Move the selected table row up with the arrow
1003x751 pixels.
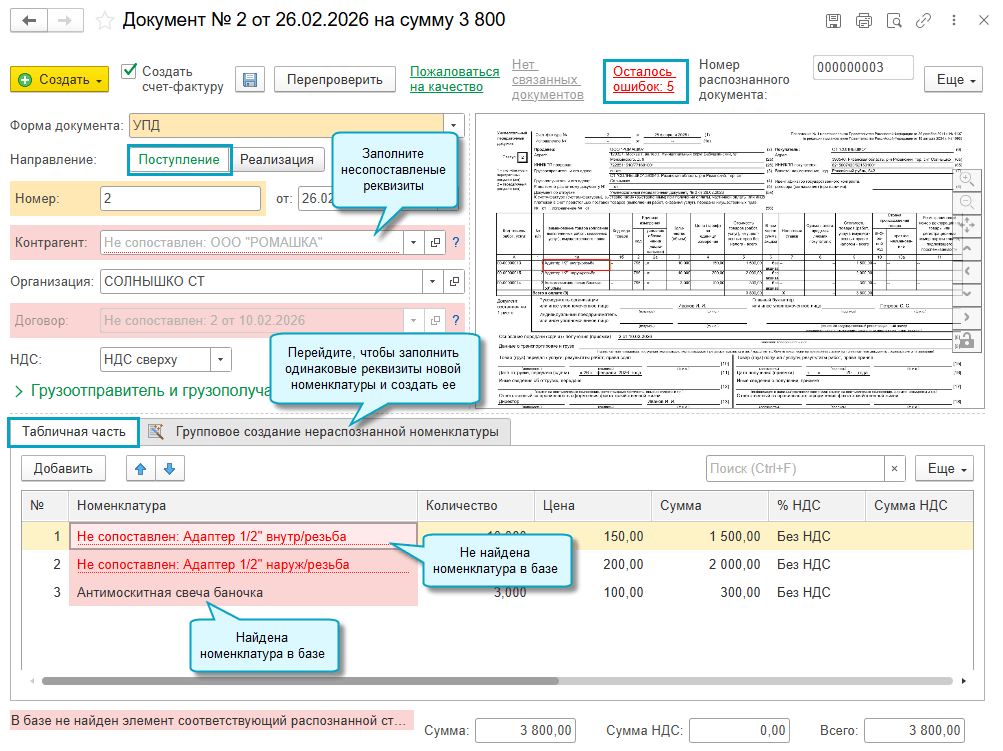[141, 468]
